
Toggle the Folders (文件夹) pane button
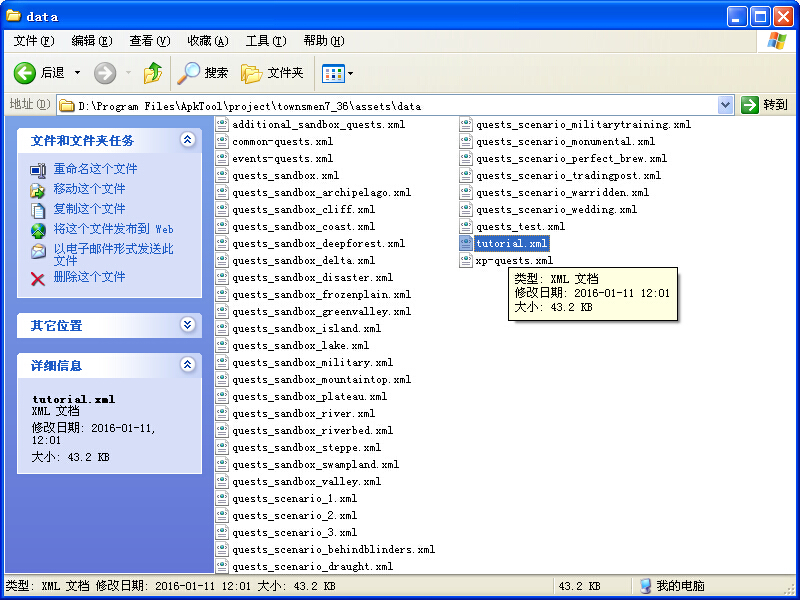[272, 73]
